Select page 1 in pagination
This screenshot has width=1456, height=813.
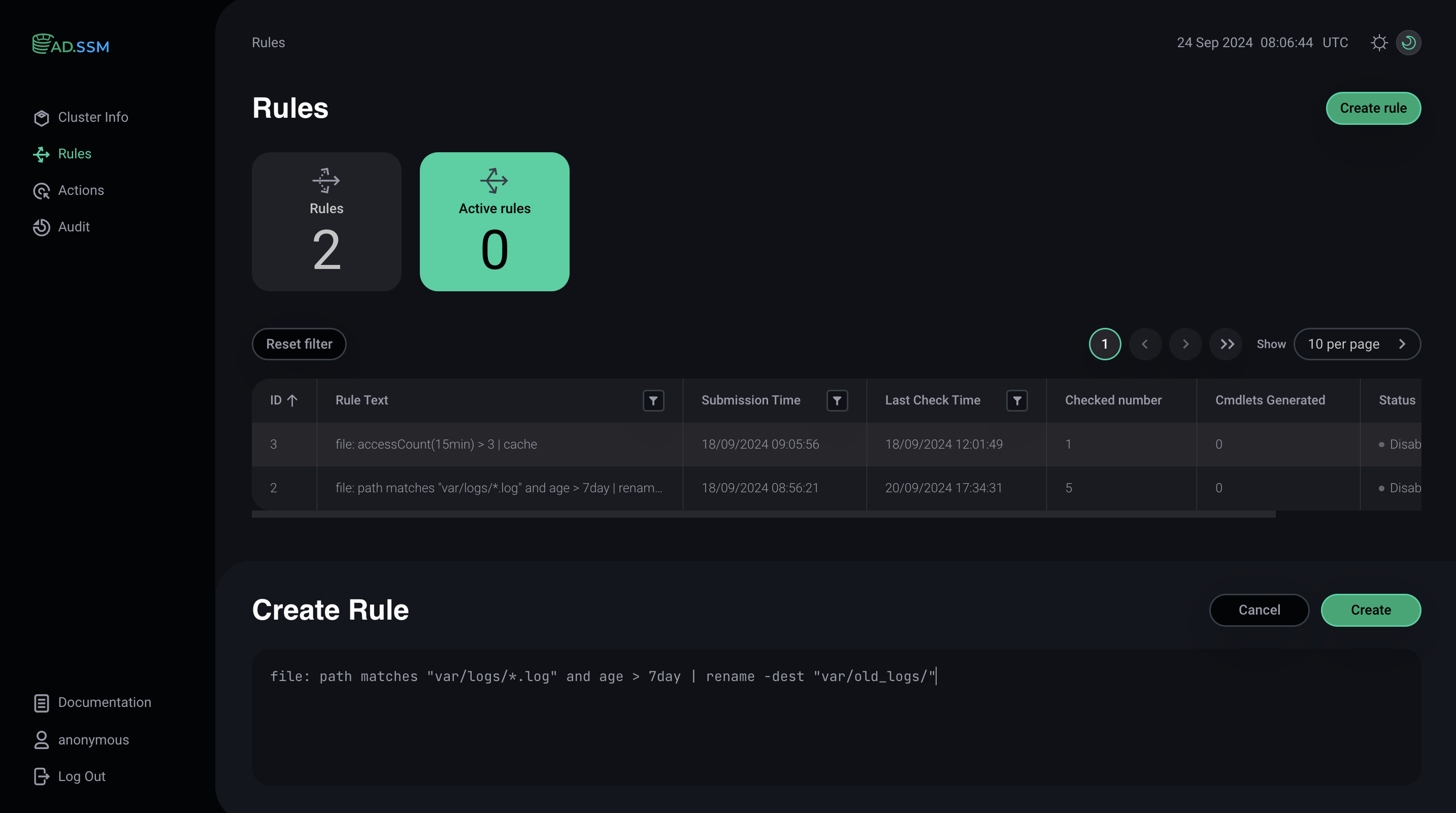coord(1104,344)
